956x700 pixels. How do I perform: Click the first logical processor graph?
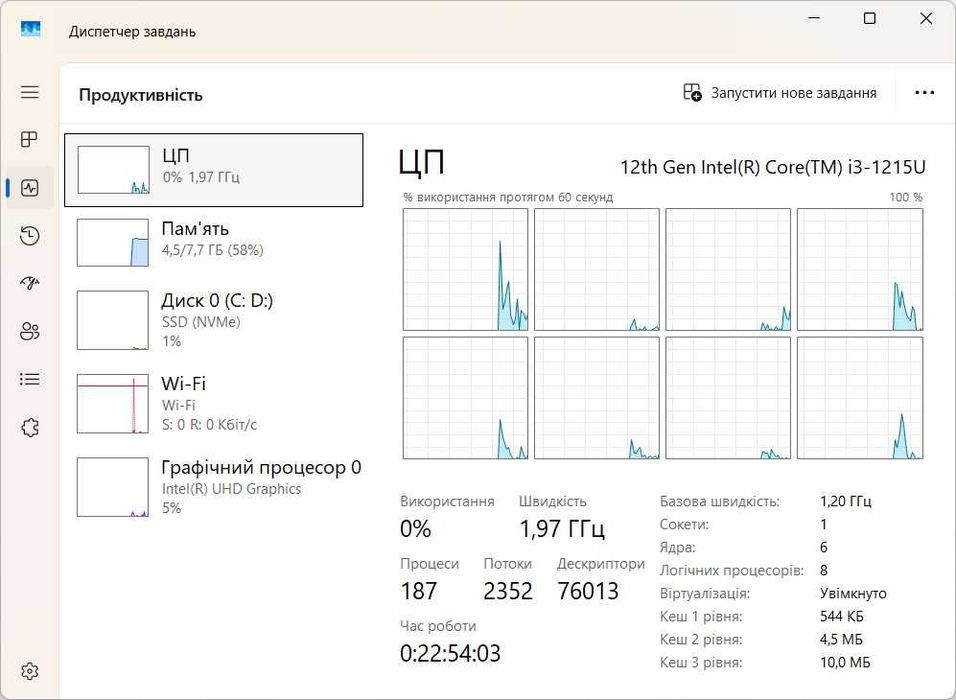(466, 270)
